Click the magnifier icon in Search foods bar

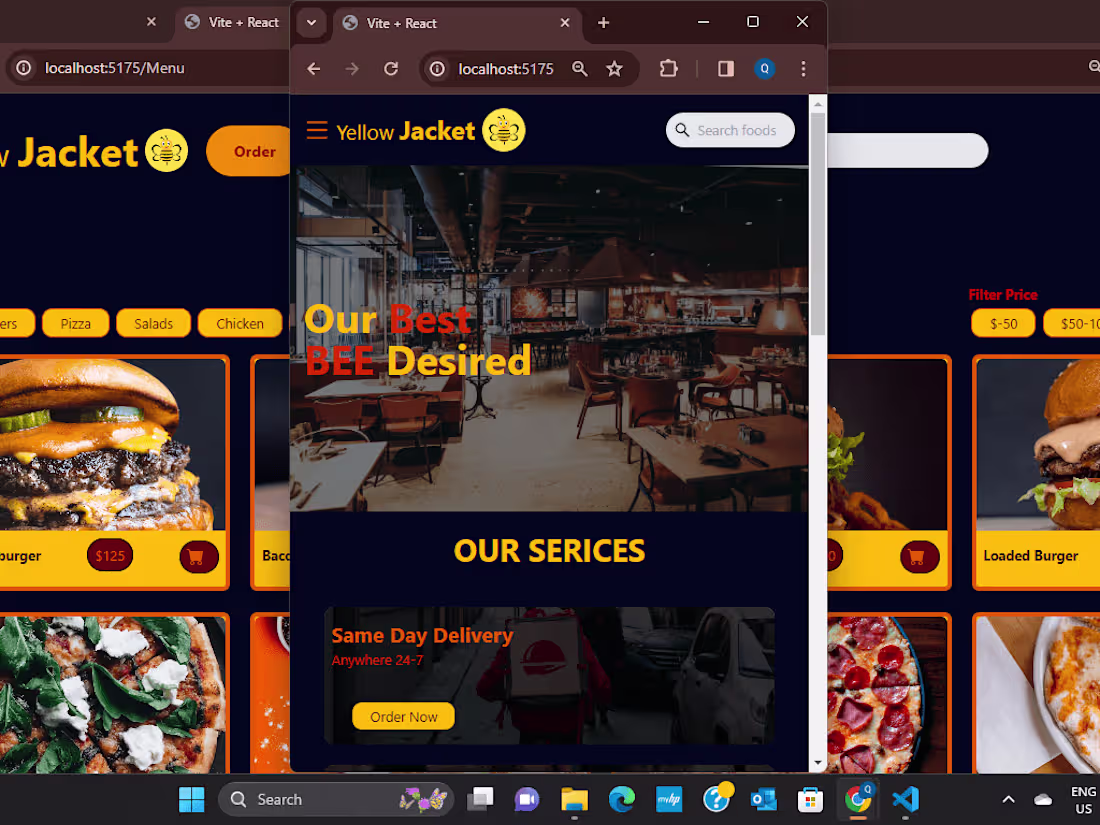click(682, 130)
